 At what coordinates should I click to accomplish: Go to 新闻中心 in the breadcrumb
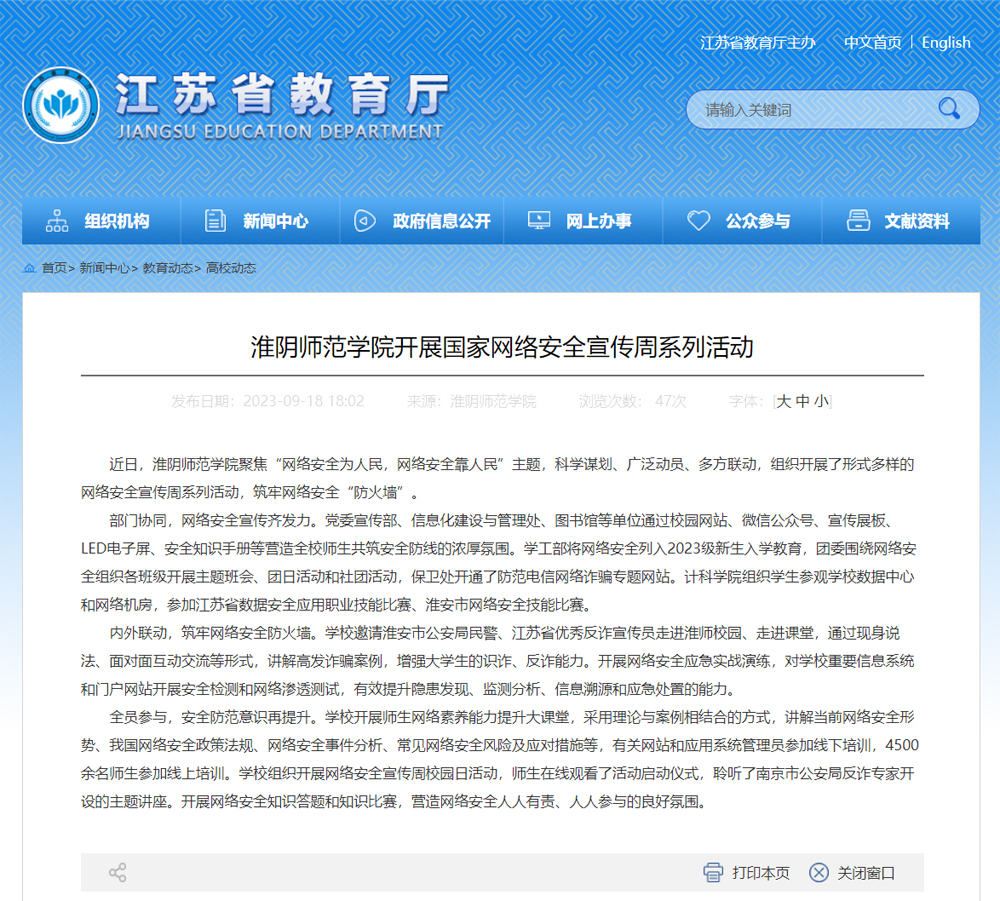click(x=105, y=268)
